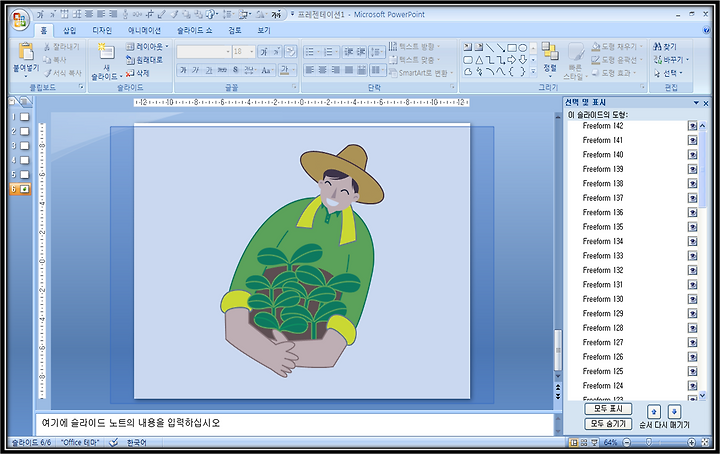Screen dimensions: 720x454
Task: Open the font name combo box
Action: tap(203, 52)
